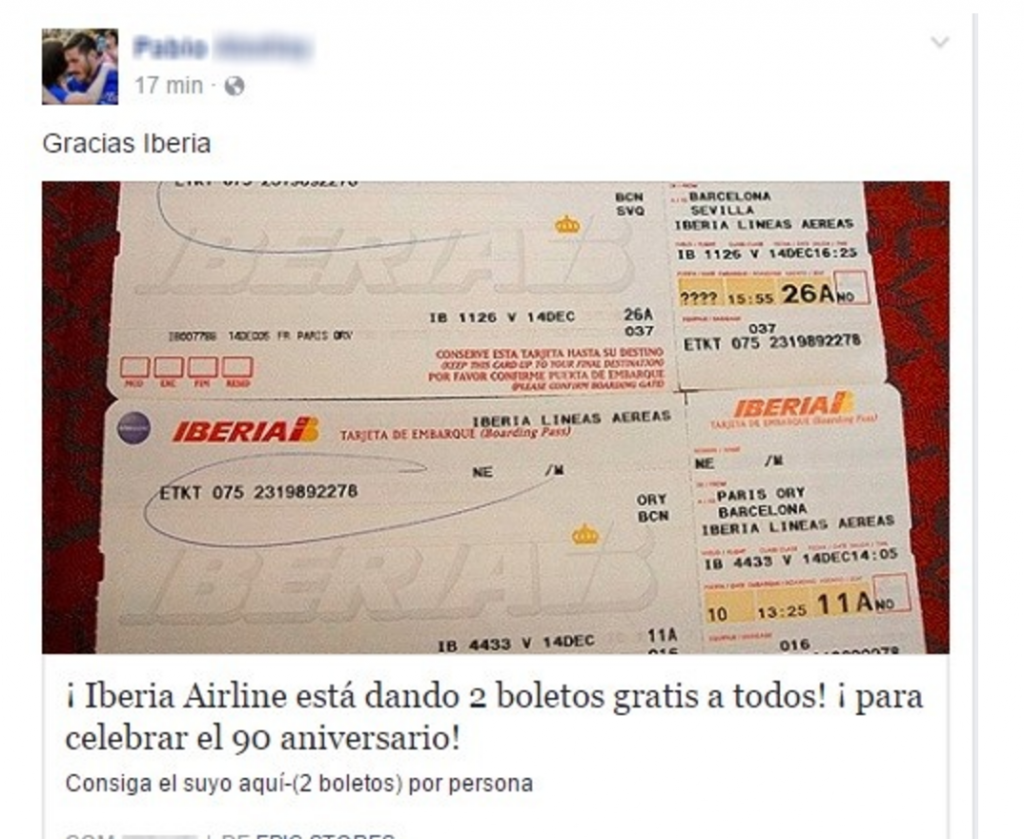The image size is (1024, 839).
Task: Open the '2 boletos gratis' headline link
Action: tap(494, 717)
